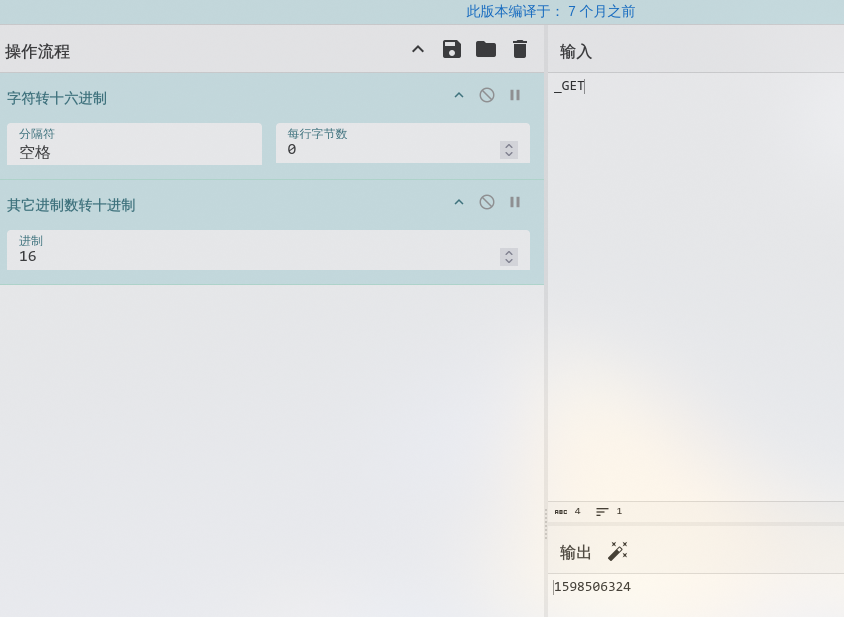Disable the 其它进制数转十进制 operation
The width and height of the screenshot is (844, 617).
click(x=487, y=202)
